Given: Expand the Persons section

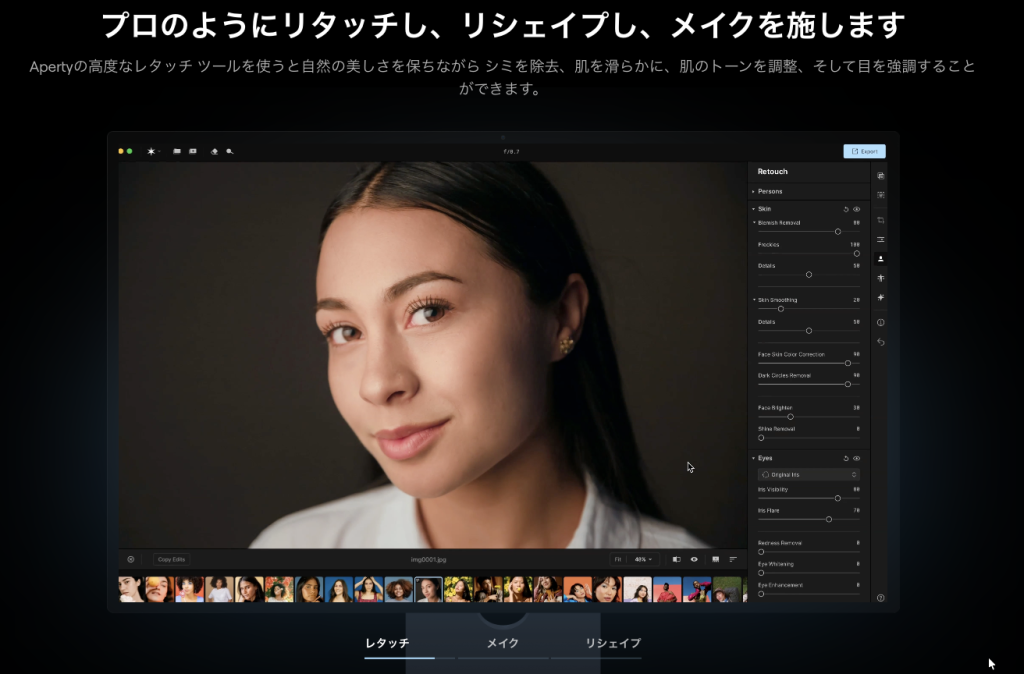Looking at the screenshot, I should (770, 191).
